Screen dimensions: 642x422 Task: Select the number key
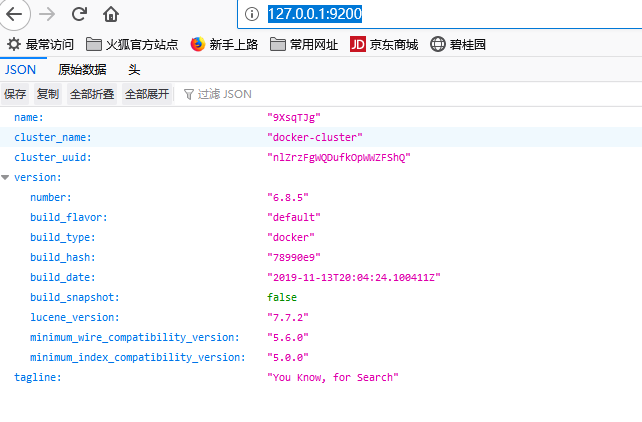(x=51, y=197)
